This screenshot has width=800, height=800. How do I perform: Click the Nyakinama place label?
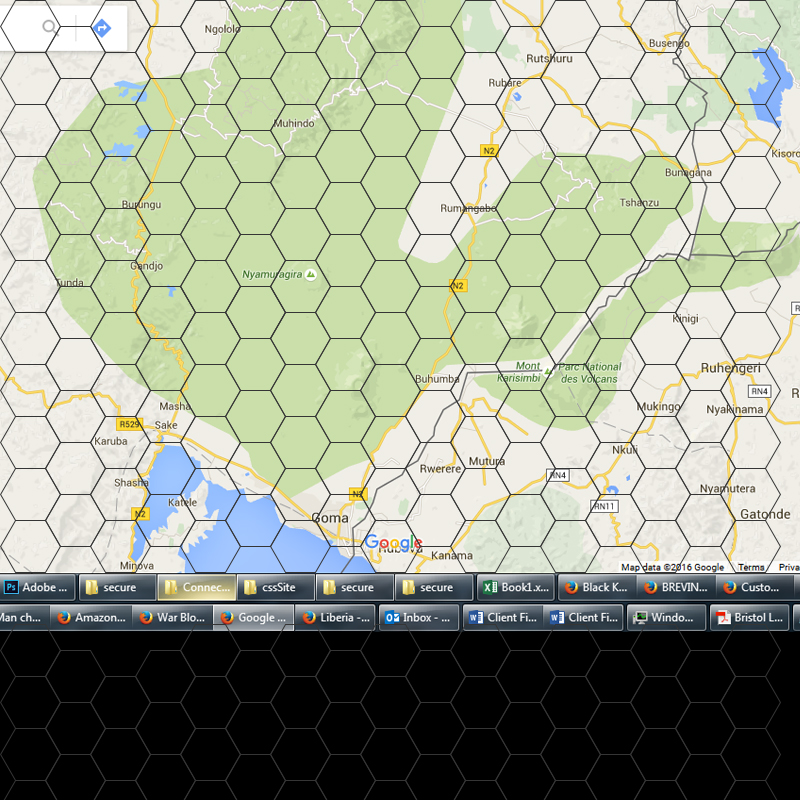tap(735, 409)
